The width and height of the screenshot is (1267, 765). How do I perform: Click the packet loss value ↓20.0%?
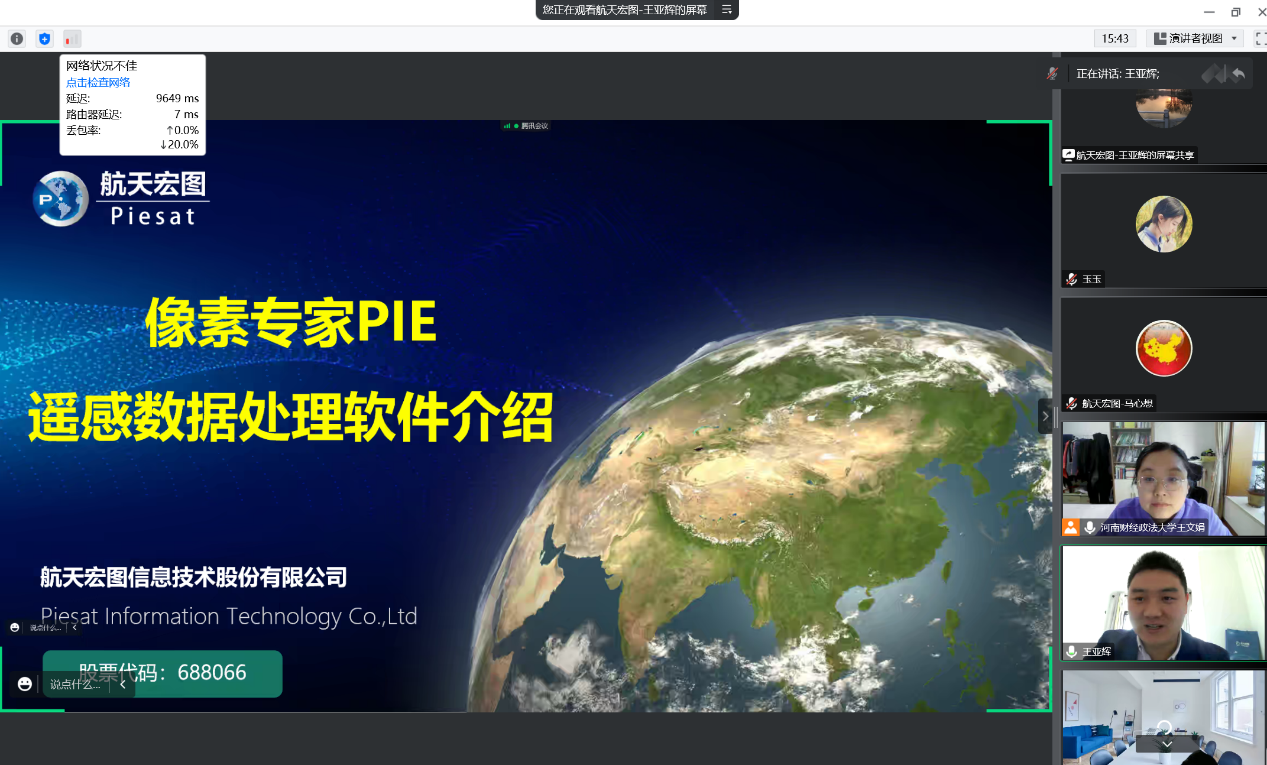[180, 145]
